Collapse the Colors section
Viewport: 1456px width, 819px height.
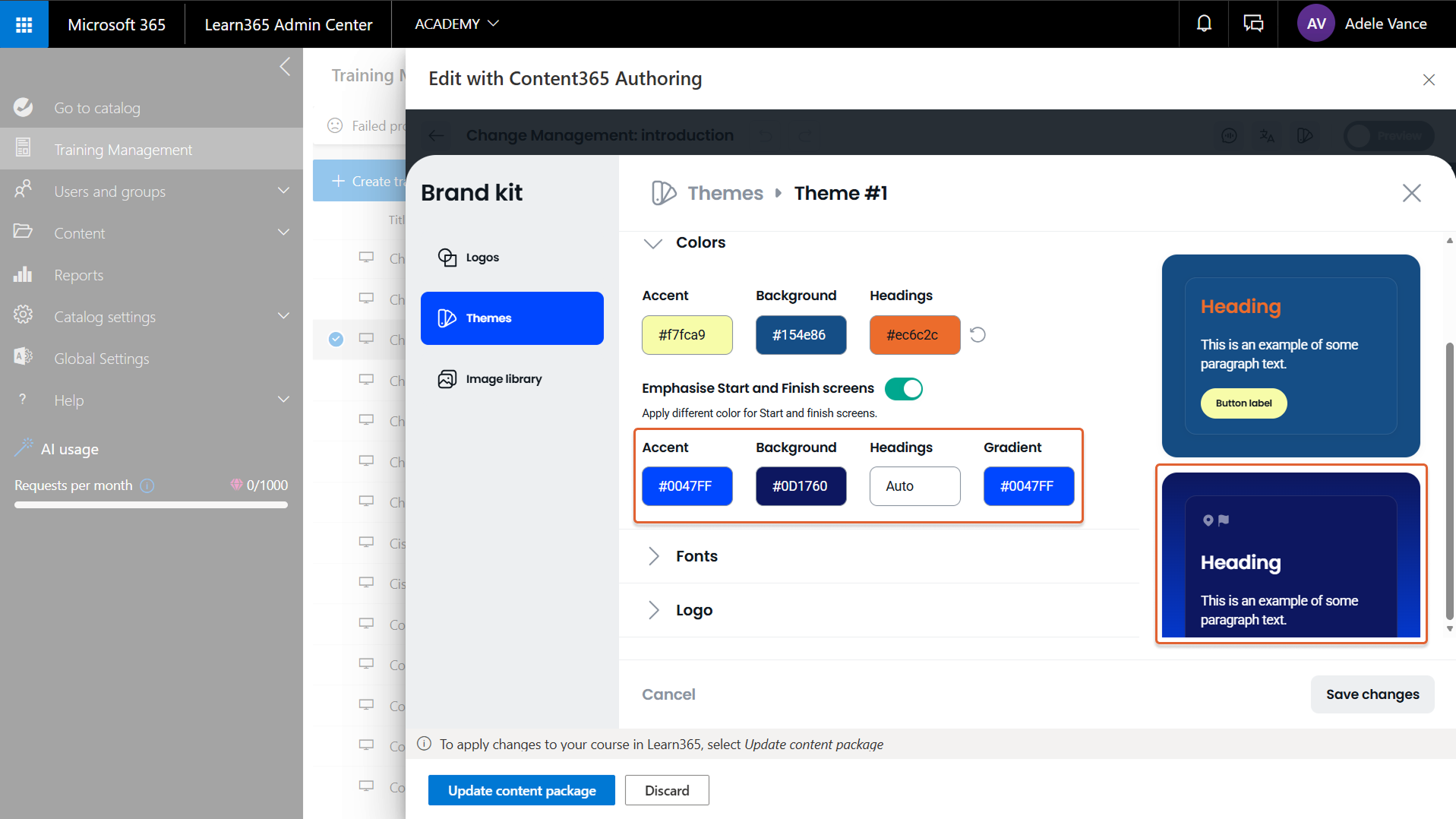pos(652,243)
